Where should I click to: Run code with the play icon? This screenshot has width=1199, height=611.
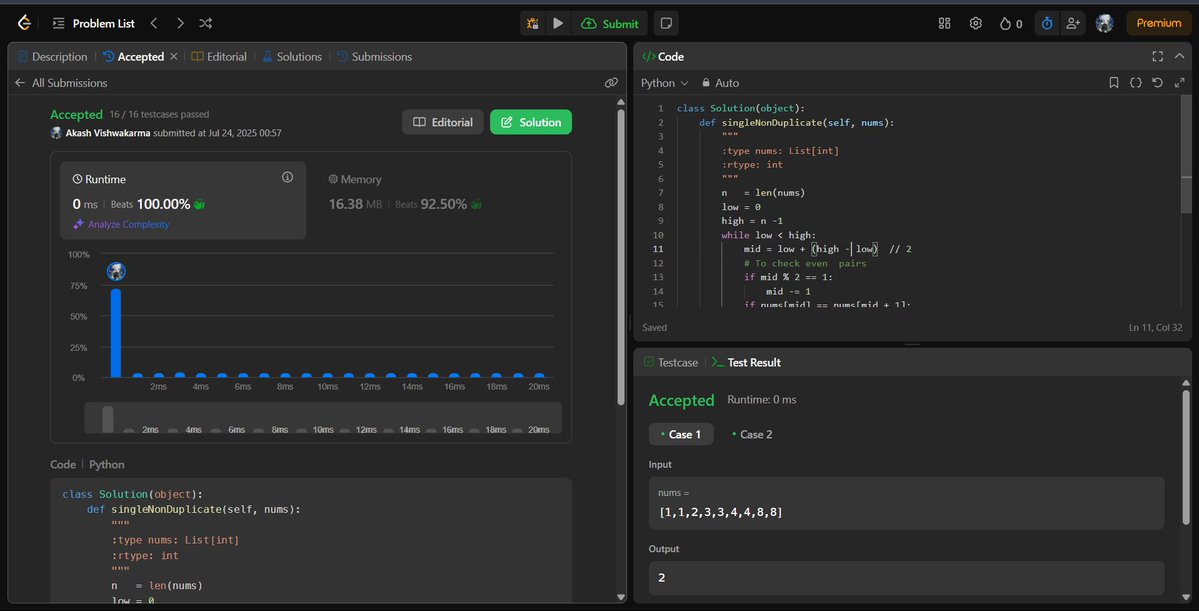[558, 24]
